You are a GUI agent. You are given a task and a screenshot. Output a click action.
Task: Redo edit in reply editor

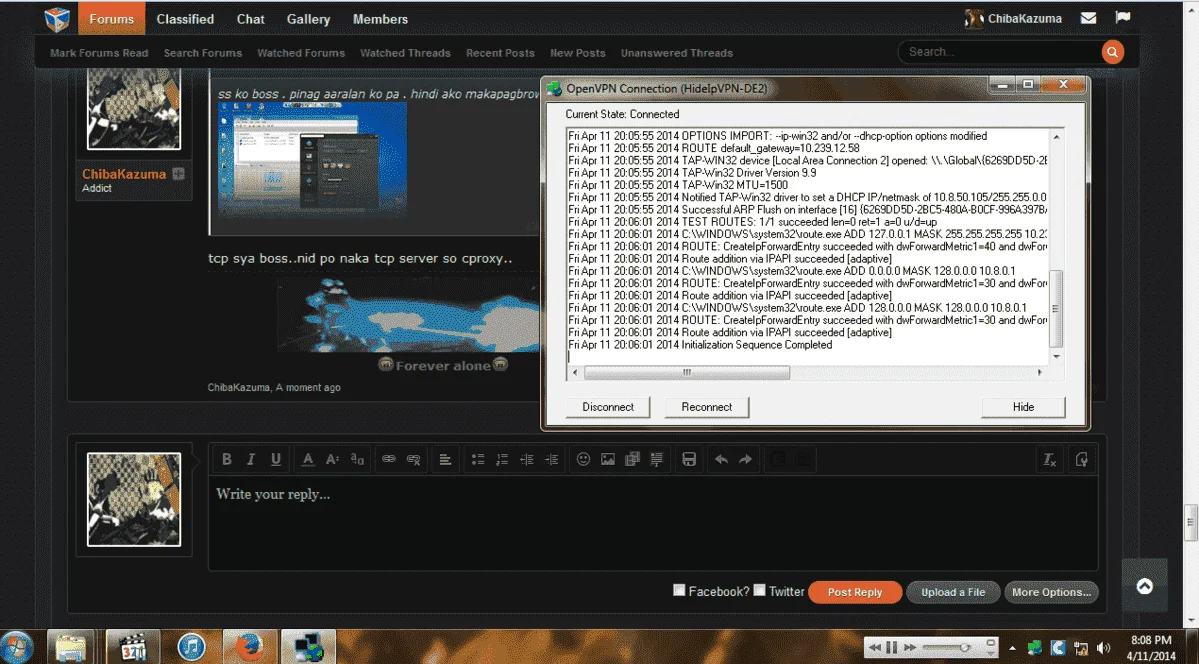point(746,459)
